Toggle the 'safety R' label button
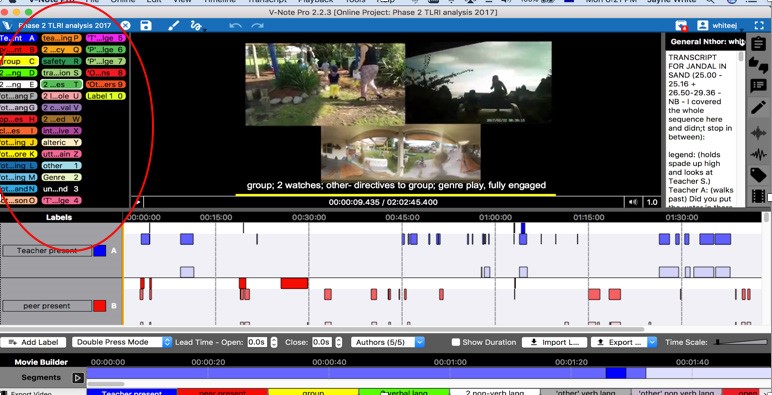The height and width of the screenshot is (395, 772). (61, 62)
